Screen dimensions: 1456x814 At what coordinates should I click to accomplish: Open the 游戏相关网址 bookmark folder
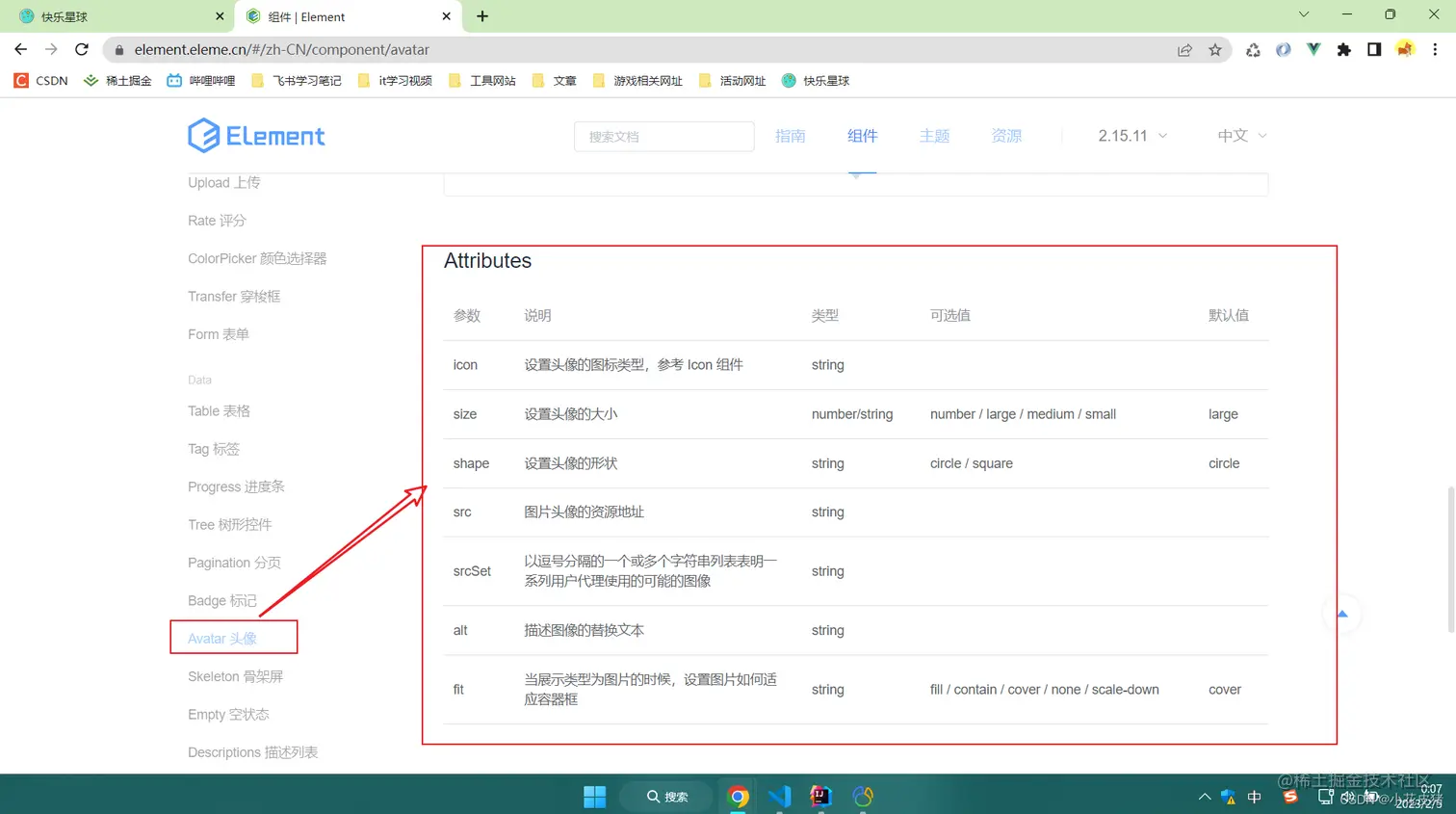click(x=637, y=81)
